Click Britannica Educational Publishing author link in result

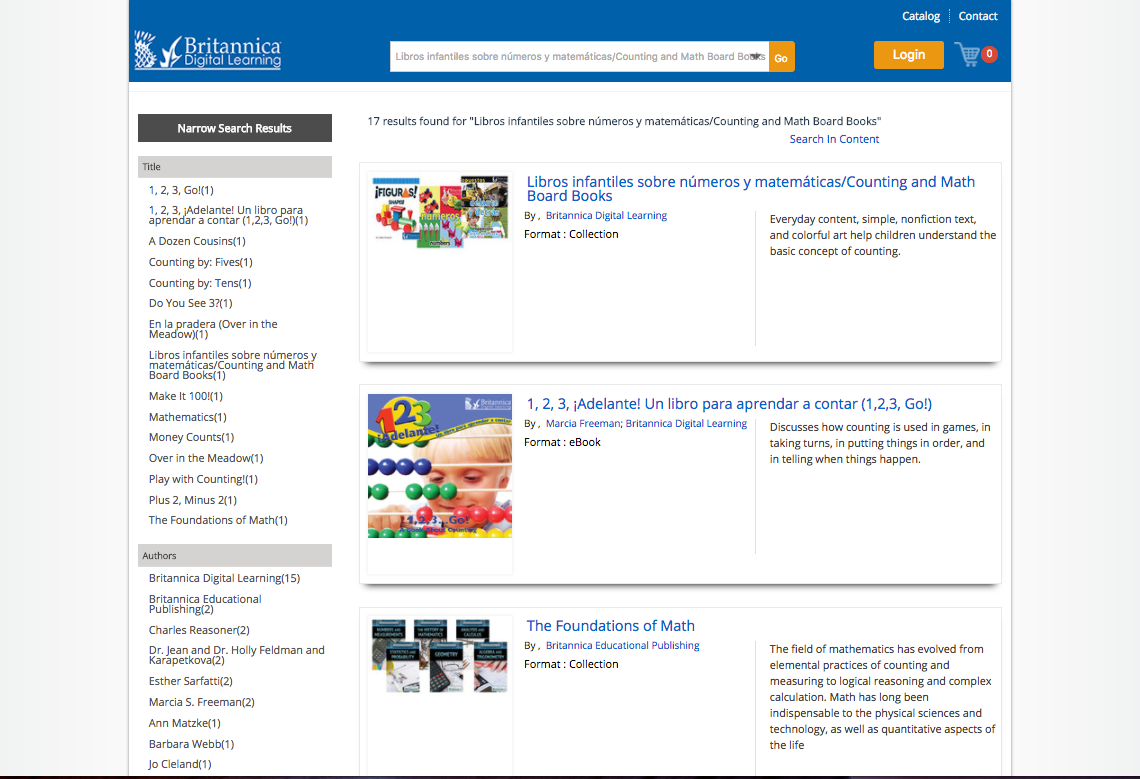tap(622, 645)
